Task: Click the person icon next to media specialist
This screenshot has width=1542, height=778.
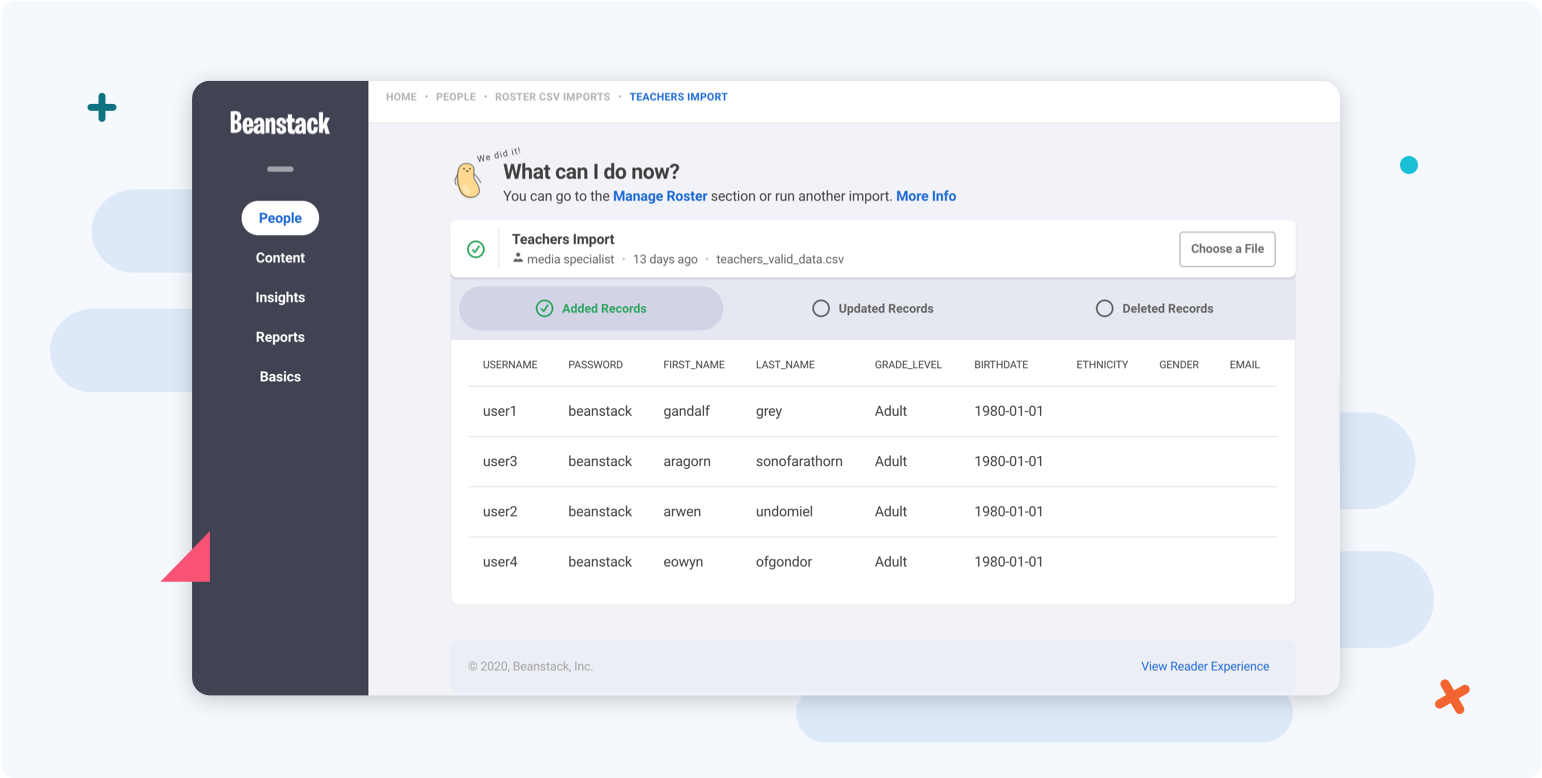Action: point(518,258)
